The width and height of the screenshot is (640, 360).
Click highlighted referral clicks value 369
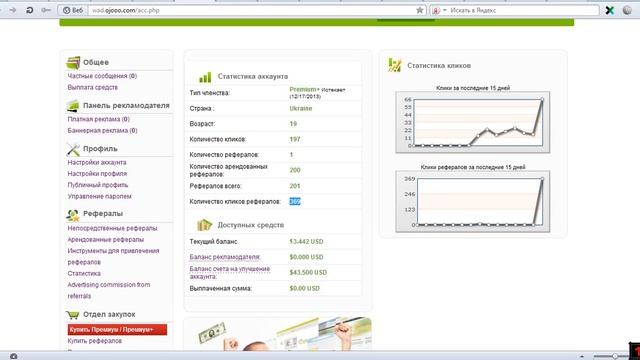(295, 202)
